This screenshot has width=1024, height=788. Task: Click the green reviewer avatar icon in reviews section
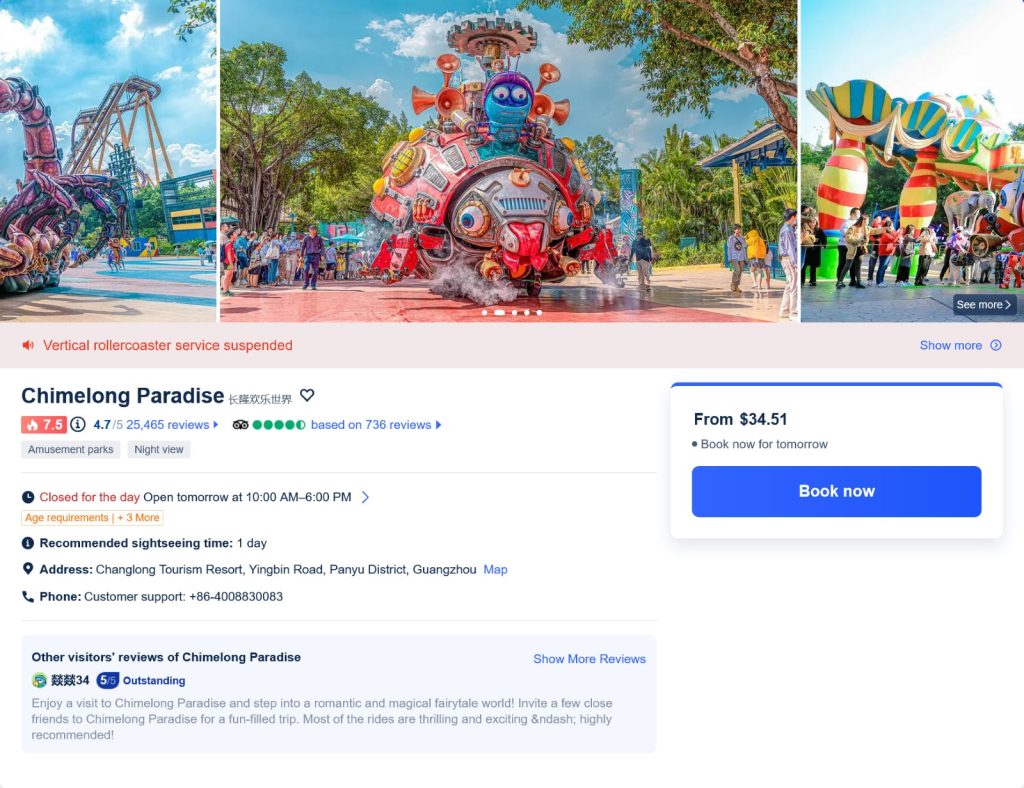coord(37,680)
